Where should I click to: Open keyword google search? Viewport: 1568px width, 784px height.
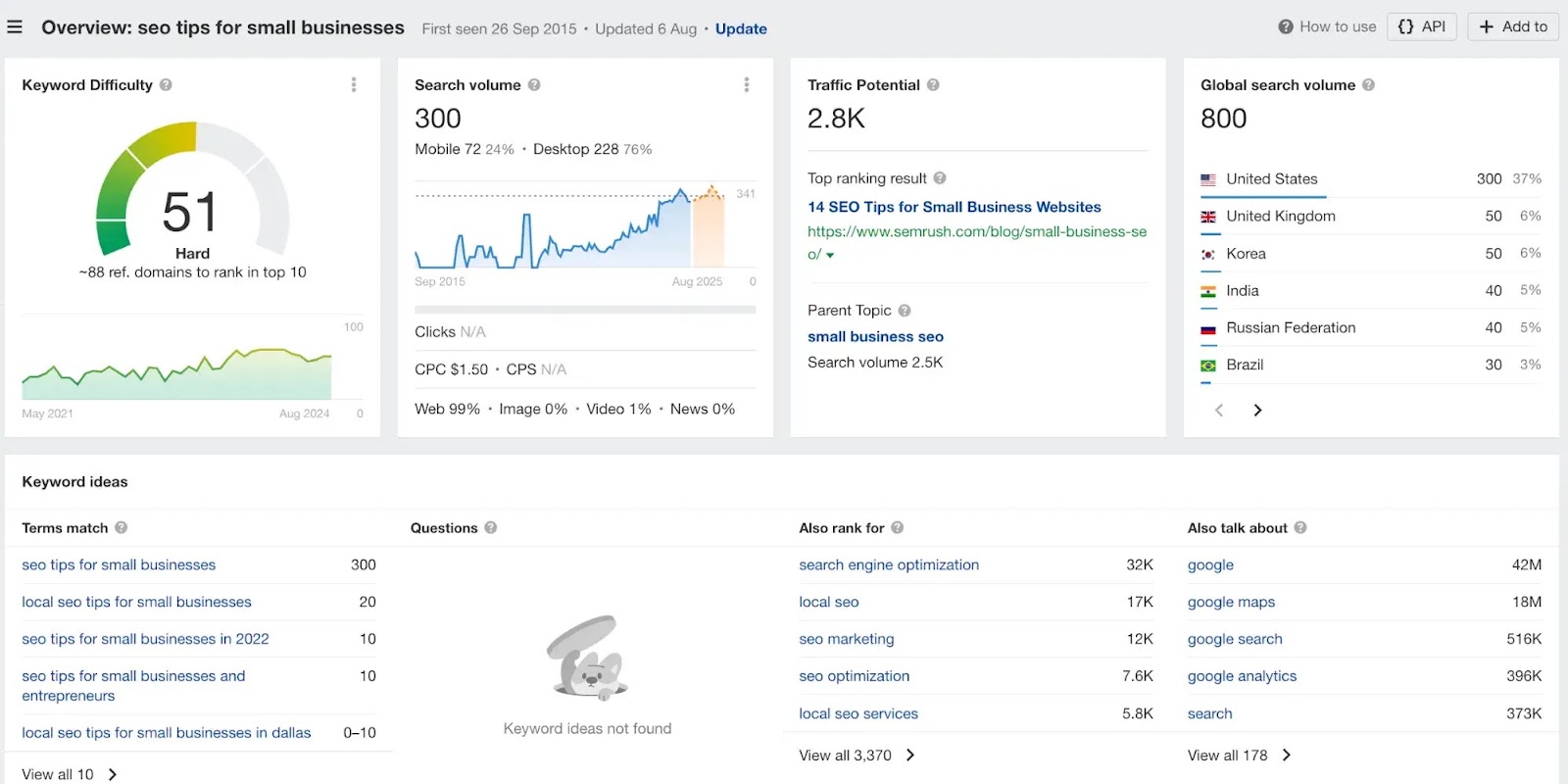click(1235, 639)
